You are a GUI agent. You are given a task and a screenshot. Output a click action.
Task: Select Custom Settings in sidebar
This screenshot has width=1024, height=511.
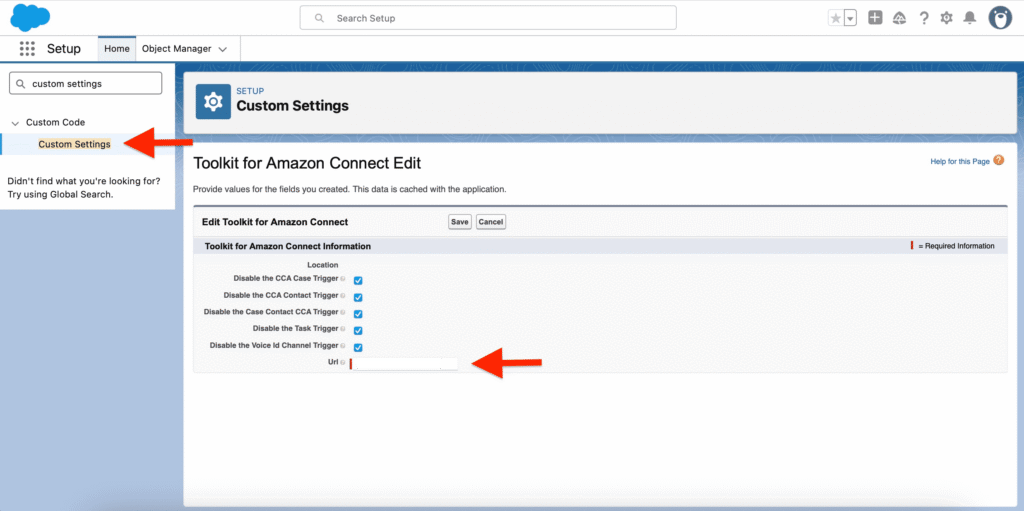click(x=74, y=144)
